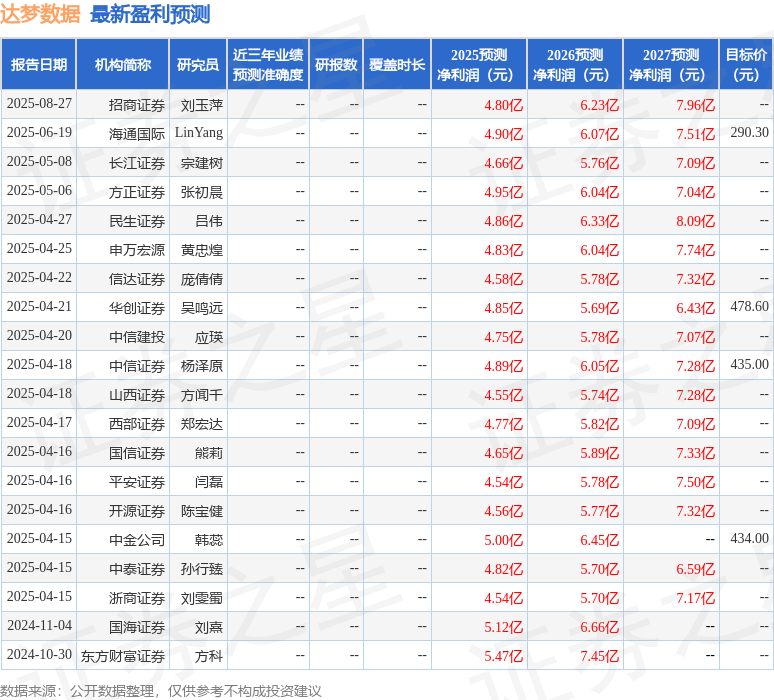Screen dimensions: 774x700
Task: Click target price 290.30
Action: point(749,132)
